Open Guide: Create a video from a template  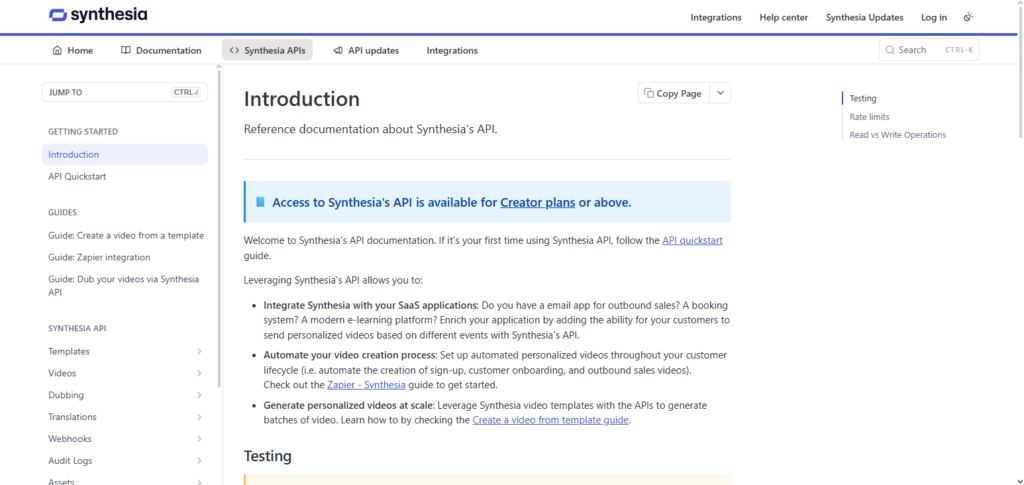tap(126, 236)
